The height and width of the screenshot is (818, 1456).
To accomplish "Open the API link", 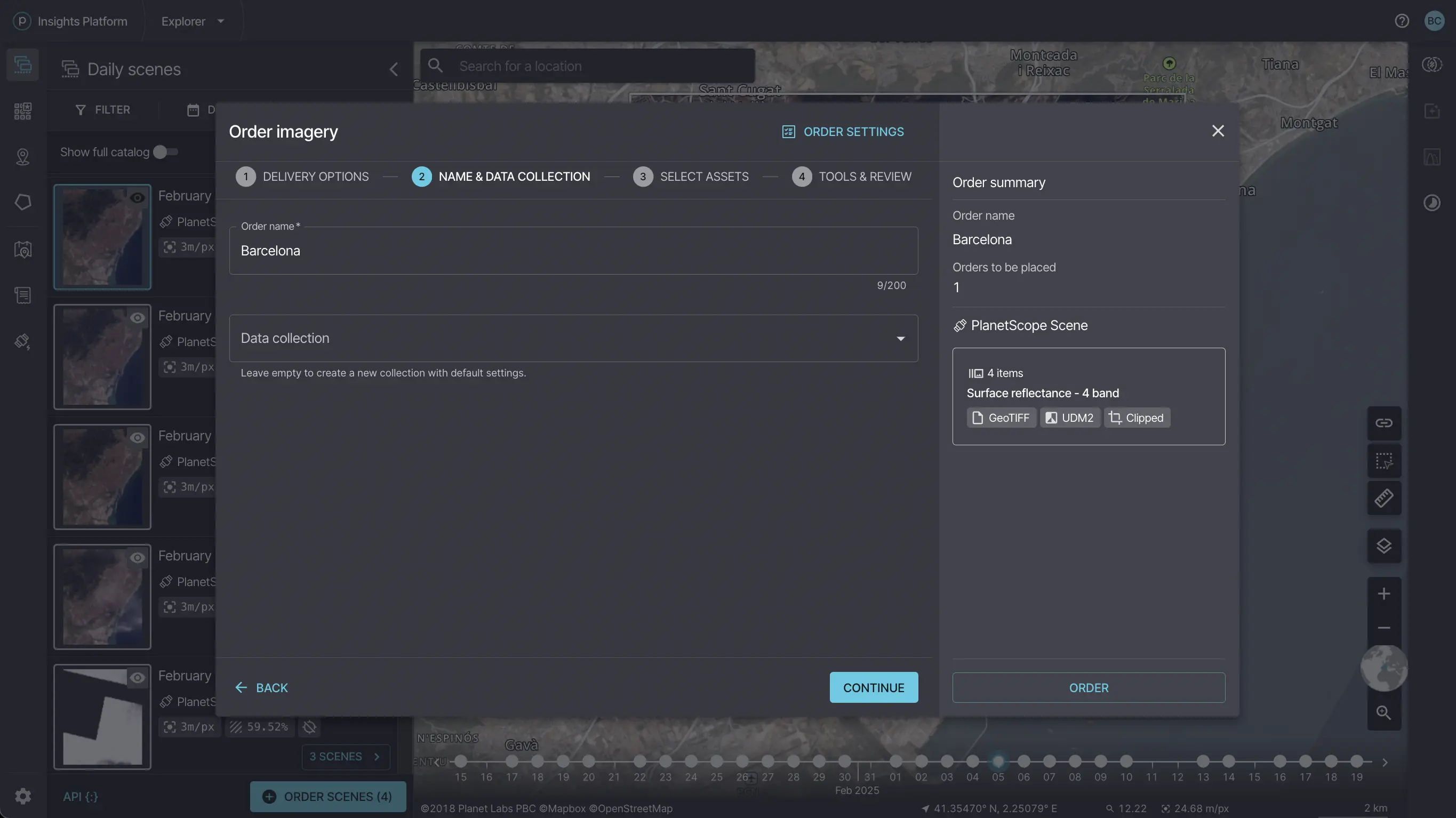I will [80, 797].
